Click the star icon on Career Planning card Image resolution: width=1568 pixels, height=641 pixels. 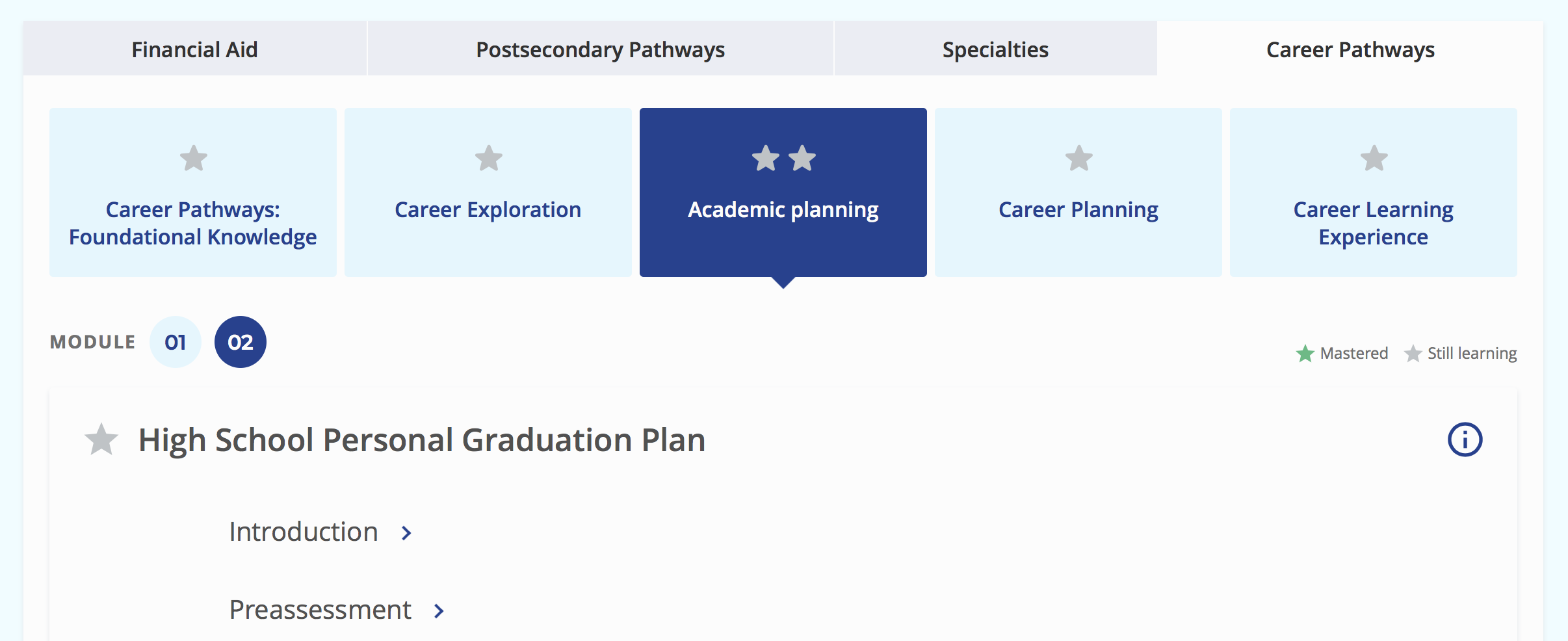coord(1078,157)
